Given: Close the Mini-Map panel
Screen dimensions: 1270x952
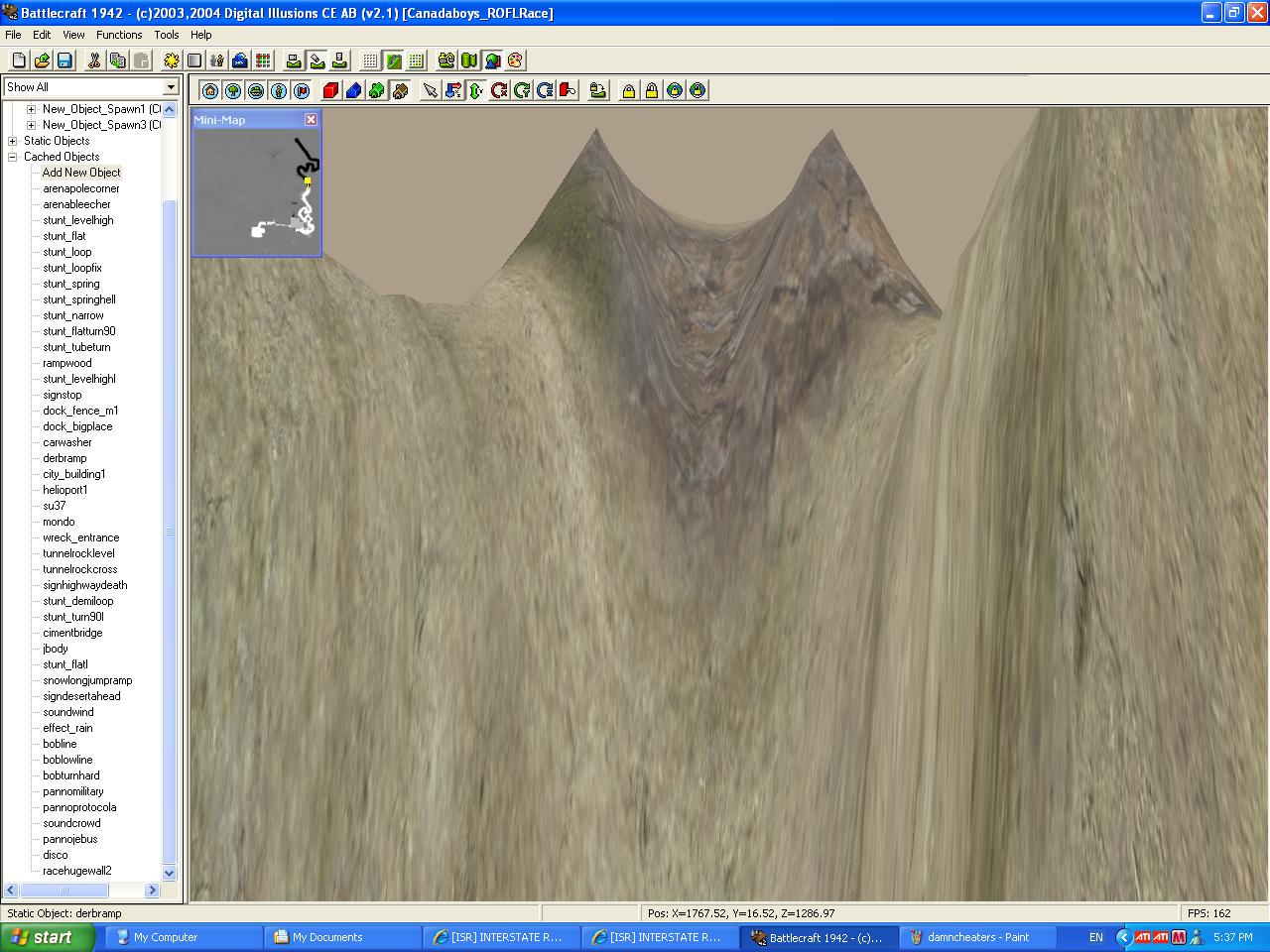Looking at the screenshot, I should coord(311,119).
